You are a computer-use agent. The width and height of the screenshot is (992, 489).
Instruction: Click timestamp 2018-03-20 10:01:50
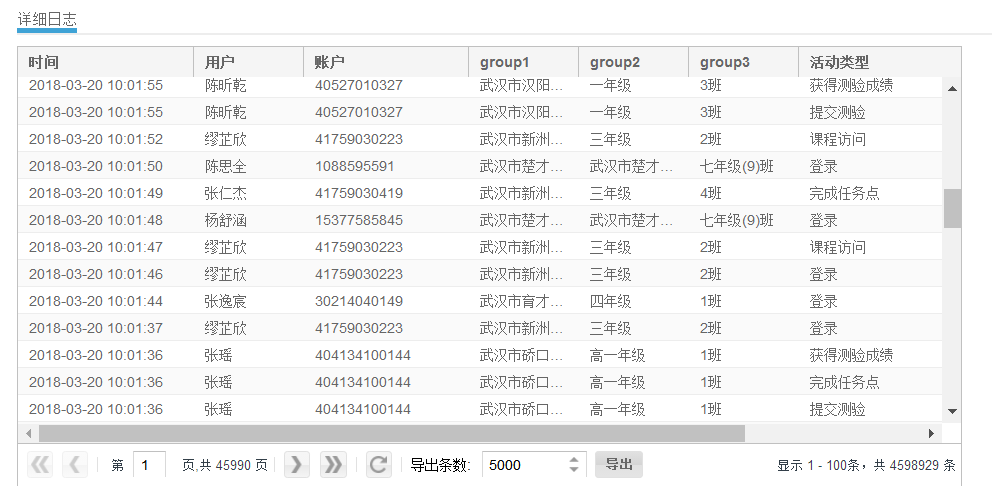click(96, 166)
